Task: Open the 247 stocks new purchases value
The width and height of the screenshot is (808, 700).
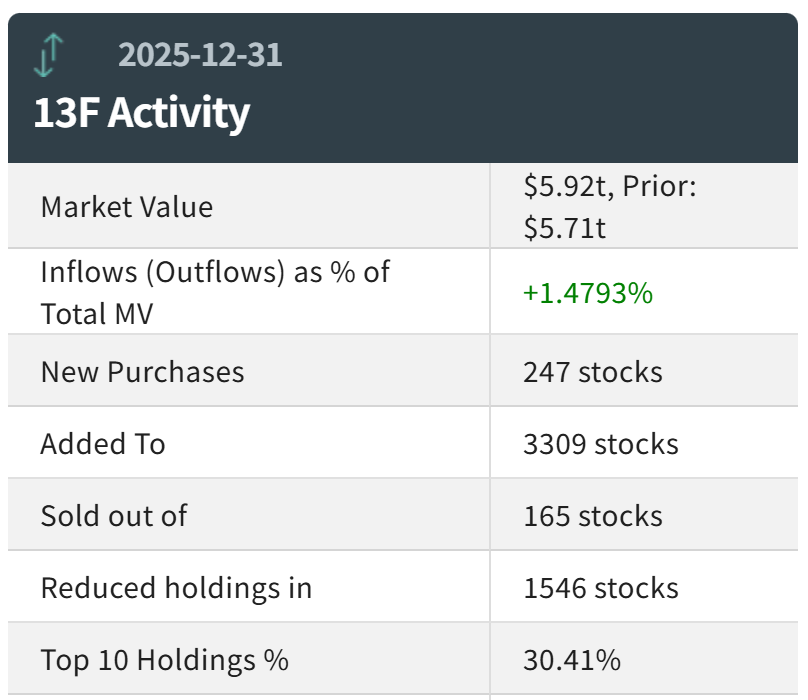Action: click(592, 371)
